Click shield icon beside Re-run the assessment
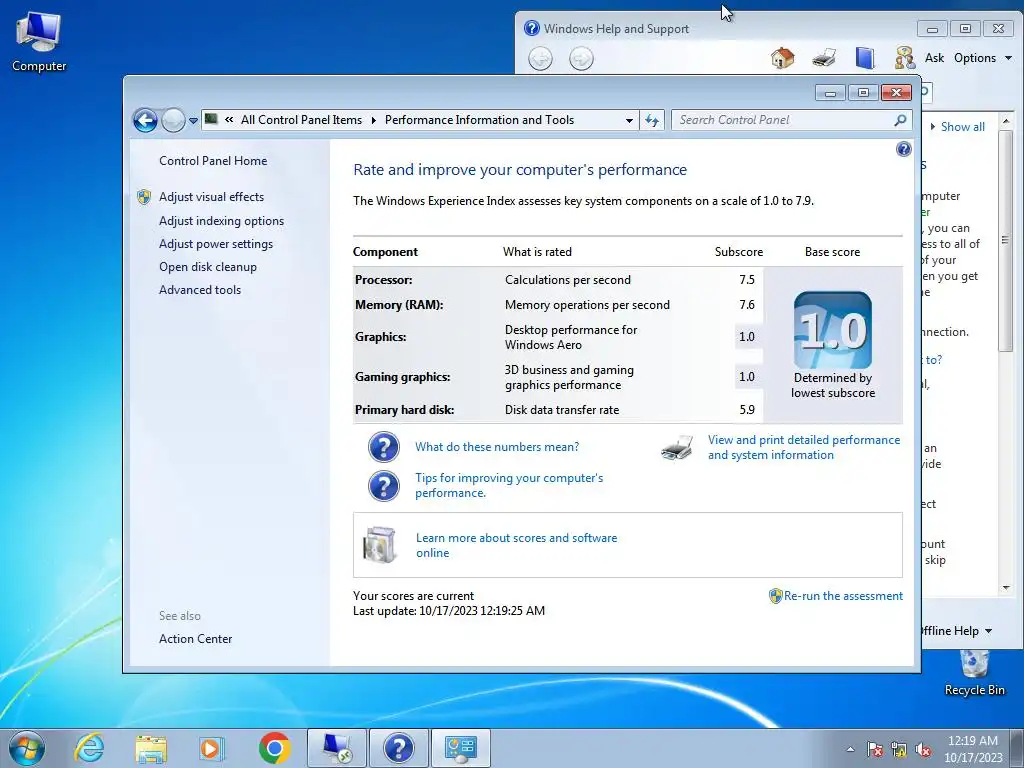The height and width of the screenshot is (768, 1024). [775, 596]
